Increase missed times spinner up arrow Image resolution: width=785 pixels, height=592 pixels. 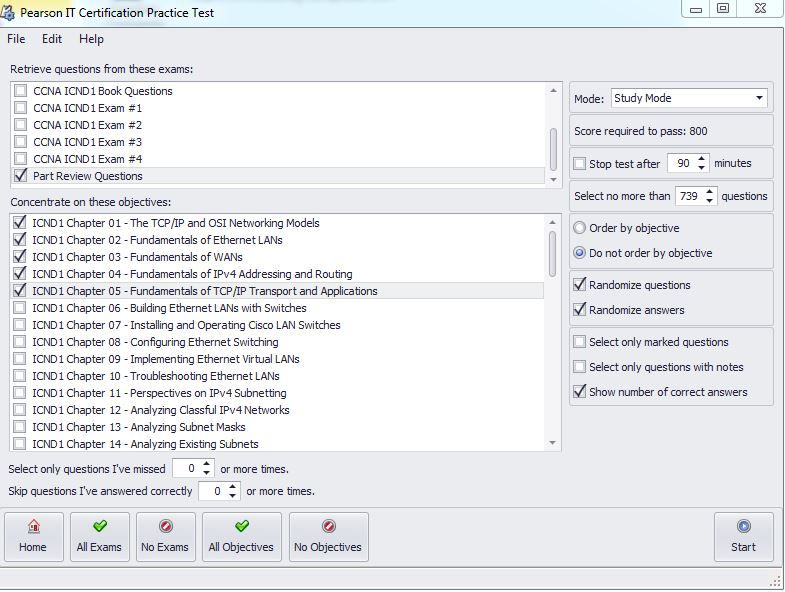(x=207, y=464)
